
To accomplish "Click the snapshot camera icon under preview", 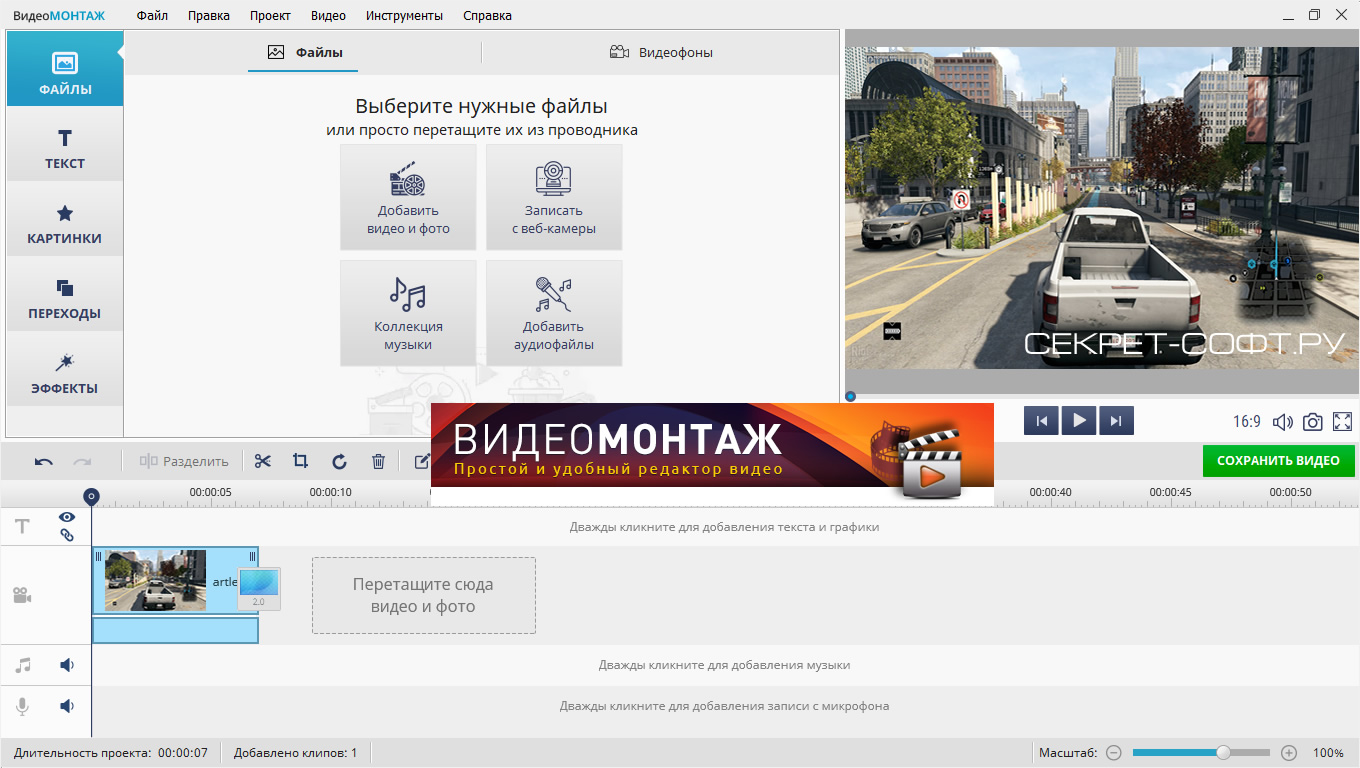I will (x=1313, y=422).
